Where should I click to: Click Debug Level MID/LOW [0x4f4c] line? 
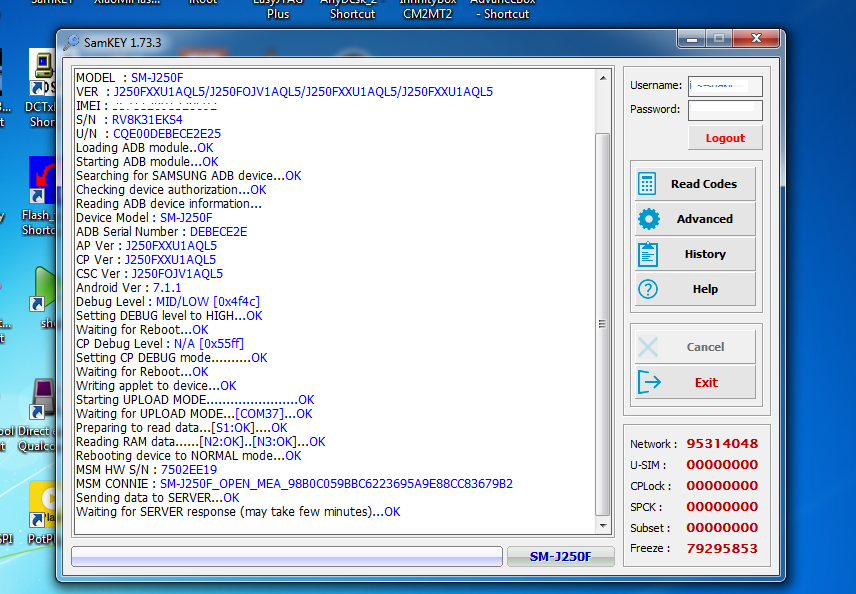point(168,302)
